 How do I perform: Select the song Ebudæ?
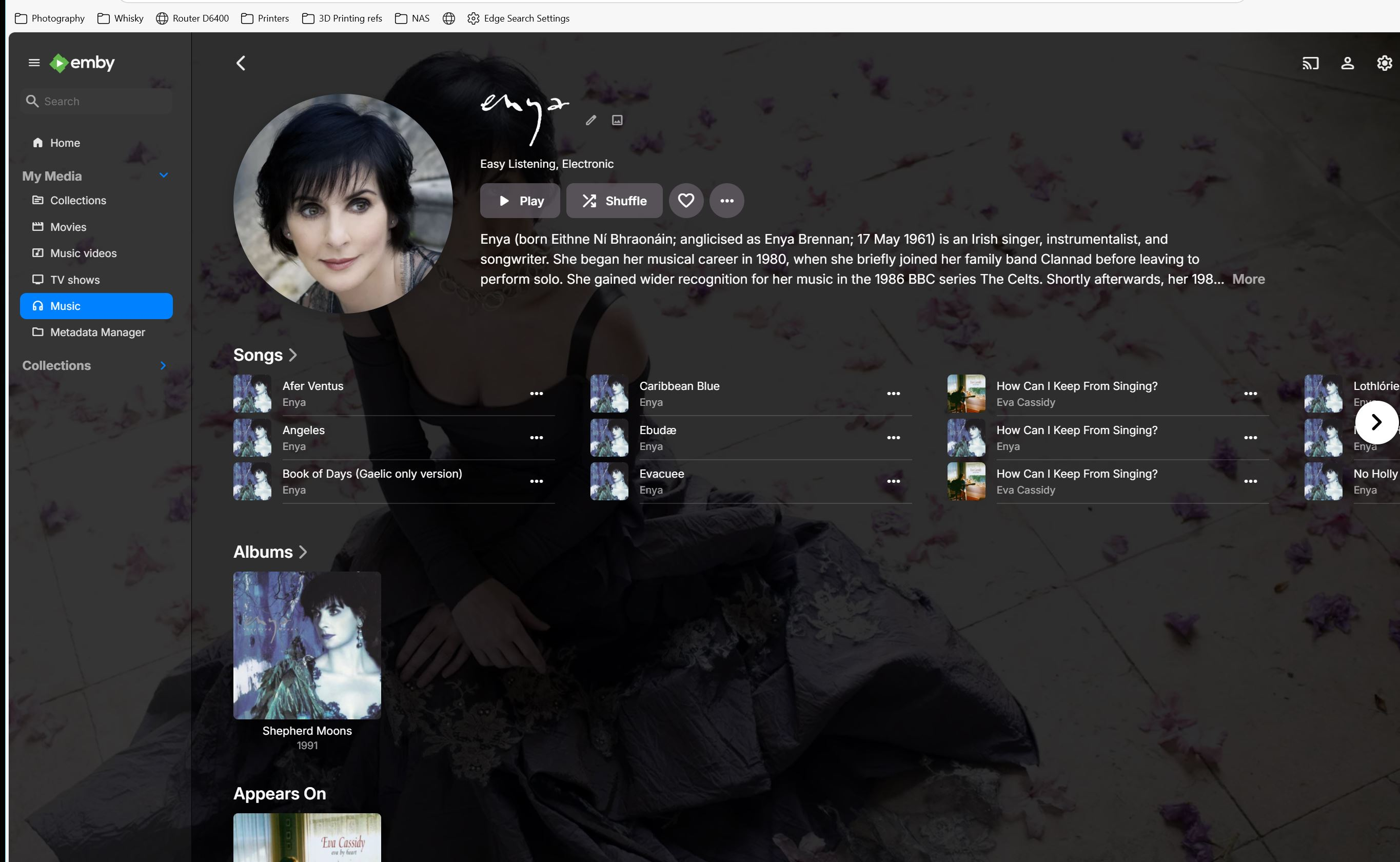pos(752,438)
